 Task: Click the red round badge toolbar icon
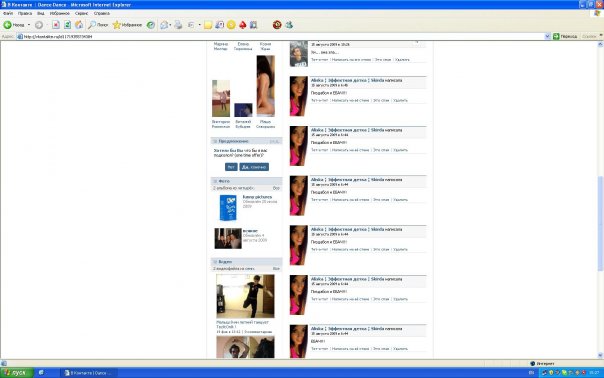point(277,25)
